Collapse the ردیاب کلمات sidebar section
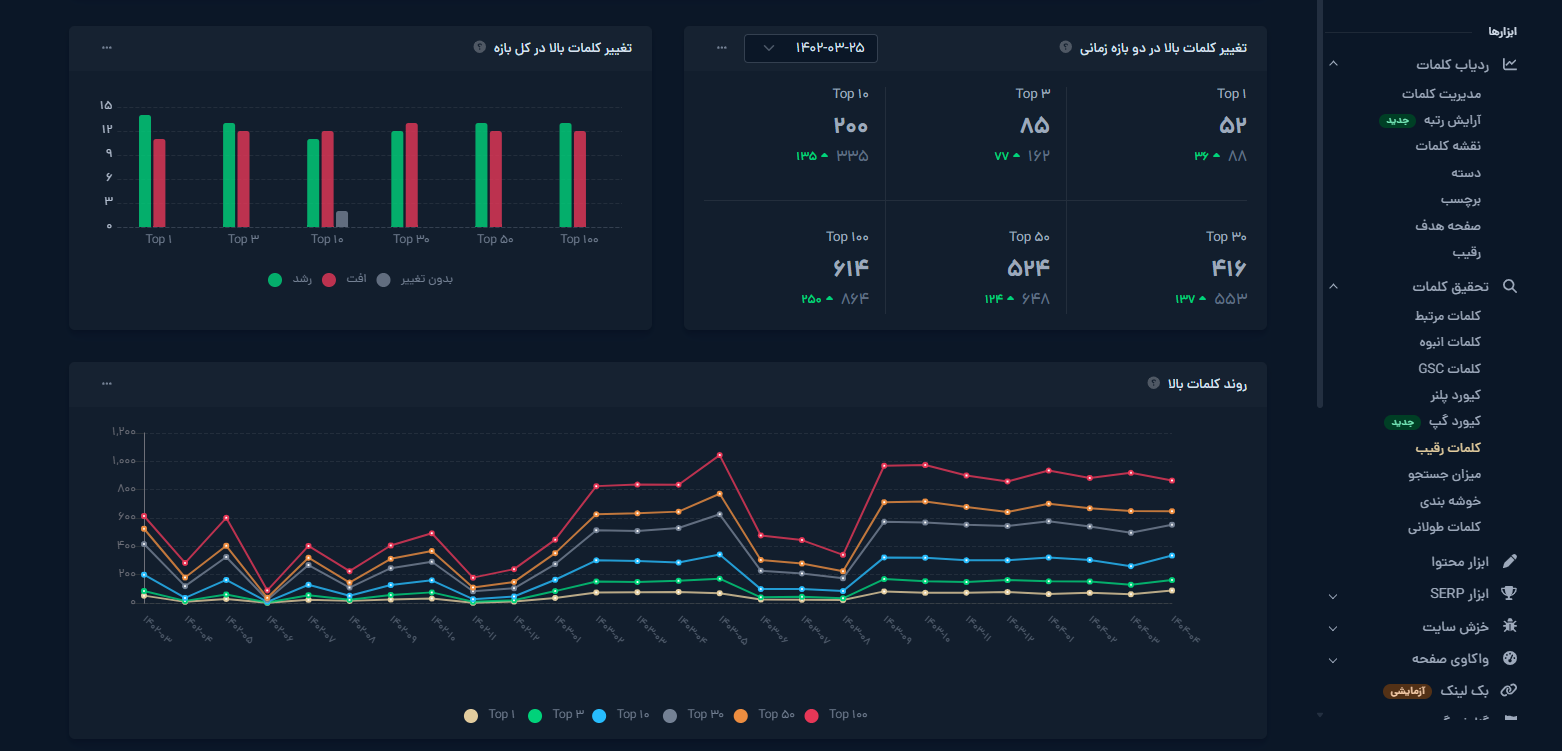Screen dimensions: 1562x751 (1333, 65)
